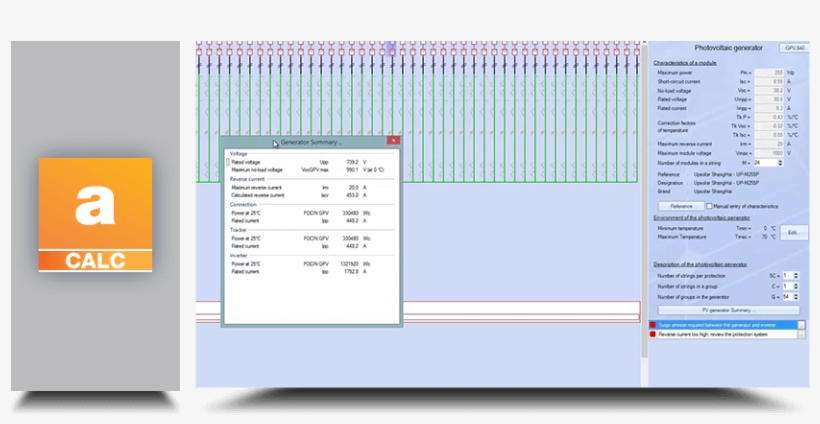Image resolution: width=820 pixels, height=424 pixels.
Task: Click the 'Reverse current' section header
Action: 247,179
